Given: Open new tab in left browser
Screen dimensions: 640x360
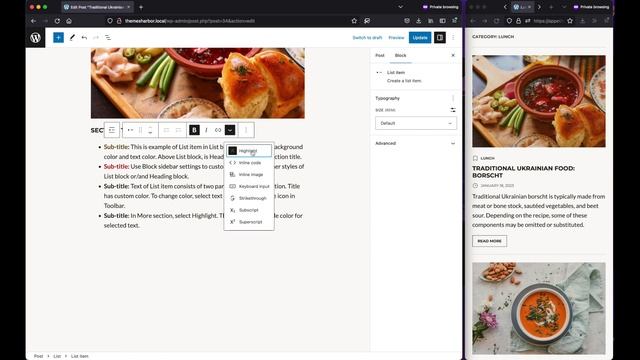Looking at the screenshot, I should [x=141, y=7].
